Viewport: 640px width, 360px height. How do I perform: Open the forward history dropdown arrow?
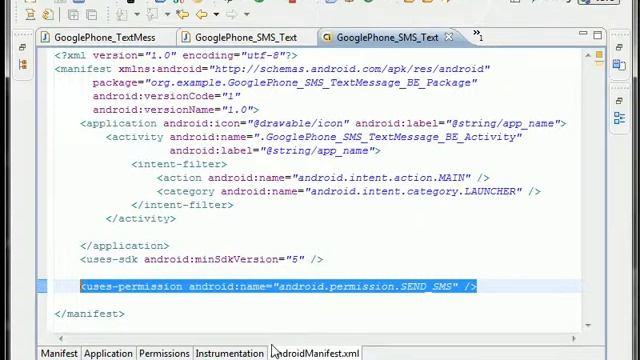[247, 15]
